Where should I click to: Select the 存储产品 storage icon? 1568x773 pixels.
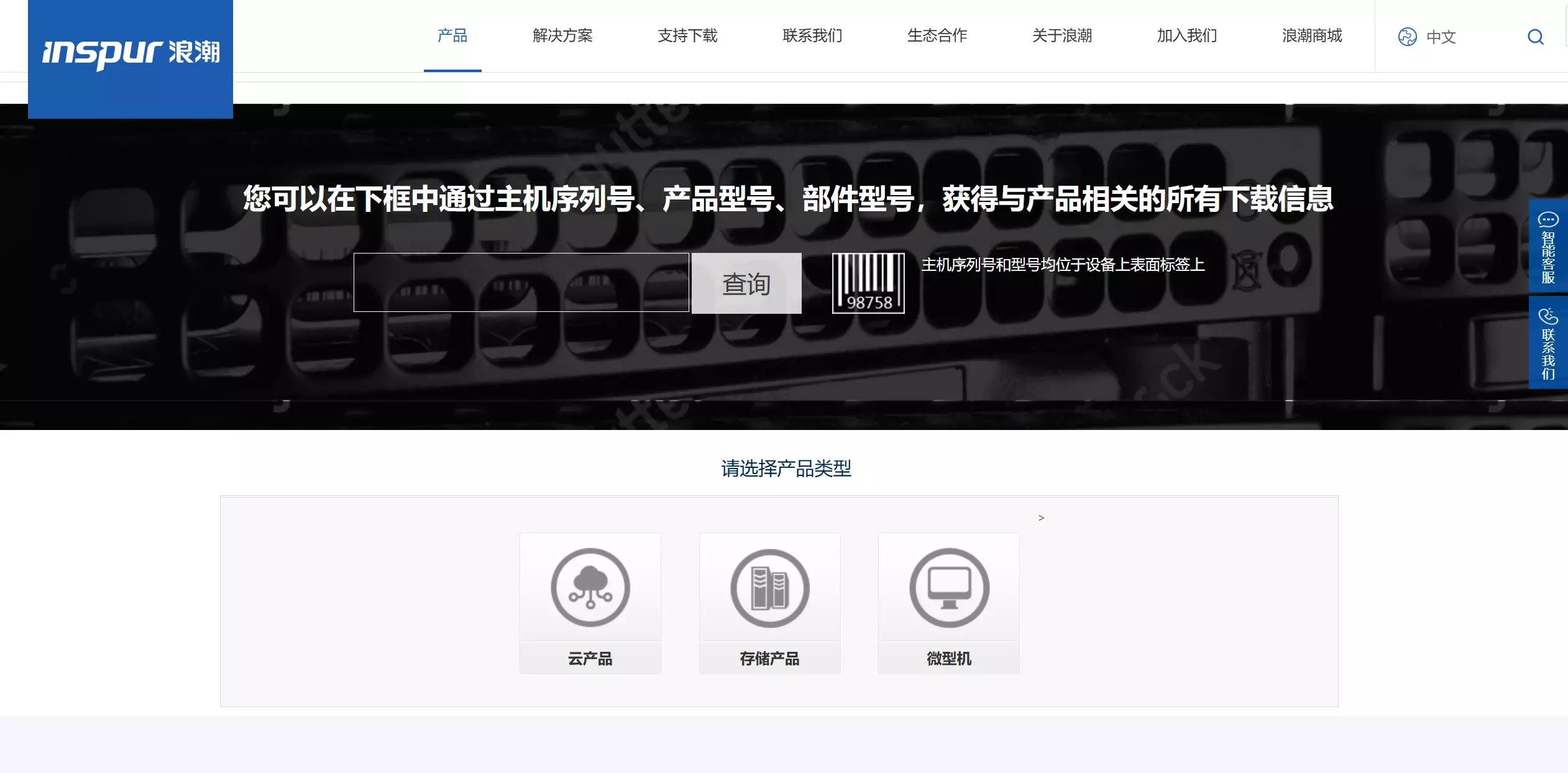pyautogui.click(x=769, y=588)
